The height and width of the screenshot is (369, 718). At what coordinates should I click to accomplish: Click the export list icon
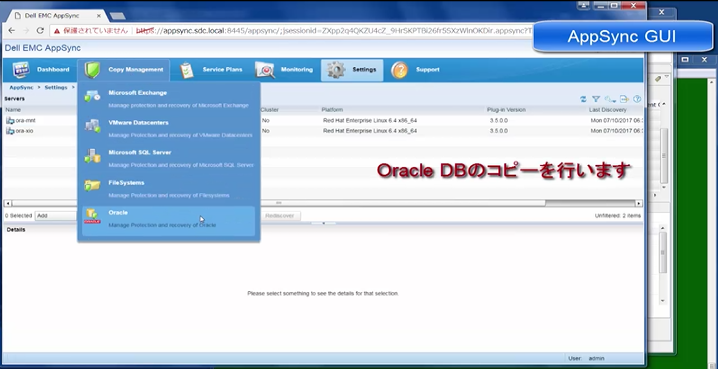(624, 99)
